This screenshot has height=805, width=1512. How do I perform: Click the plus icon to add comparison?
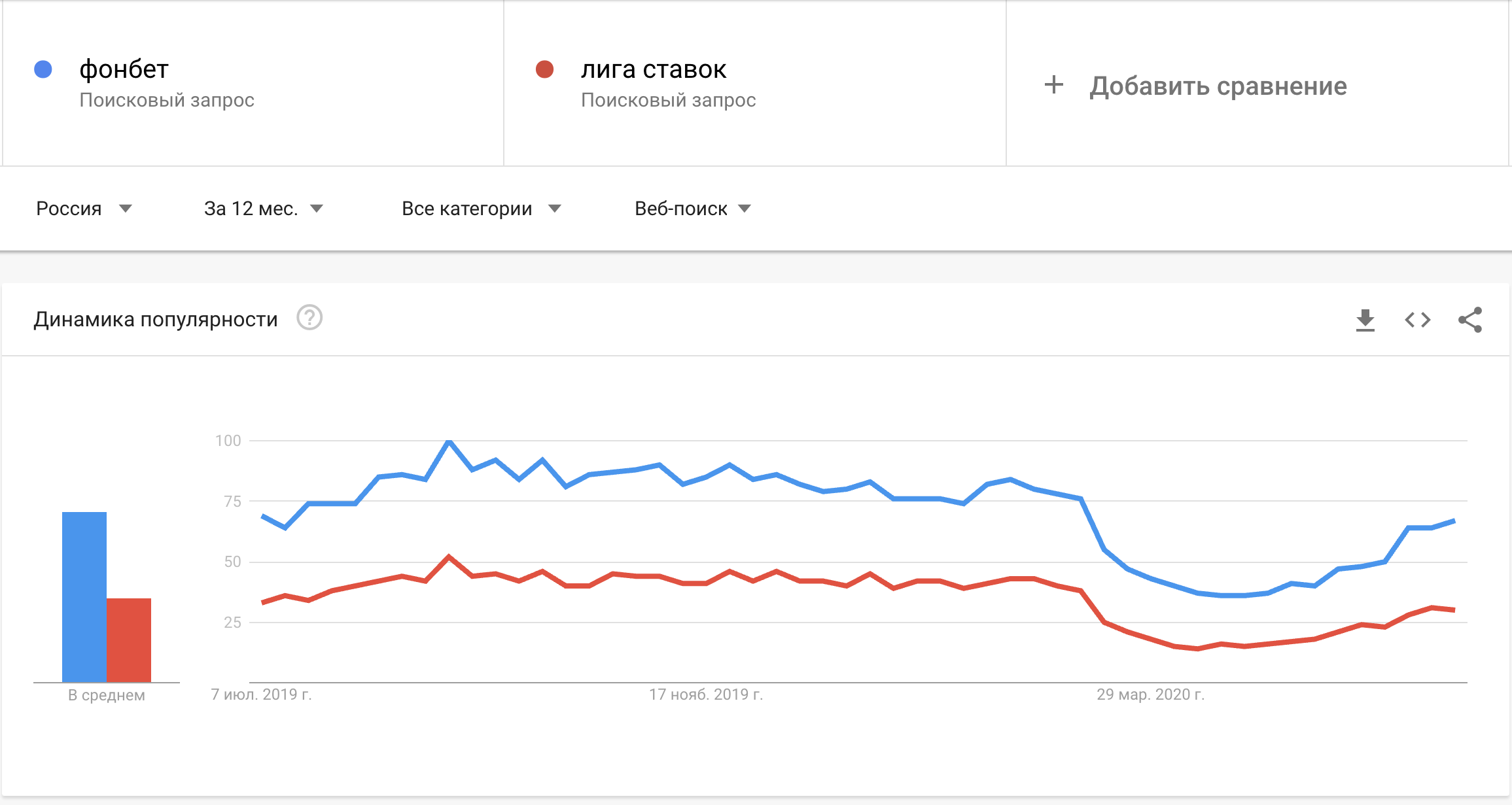[x=1053, y=85]
